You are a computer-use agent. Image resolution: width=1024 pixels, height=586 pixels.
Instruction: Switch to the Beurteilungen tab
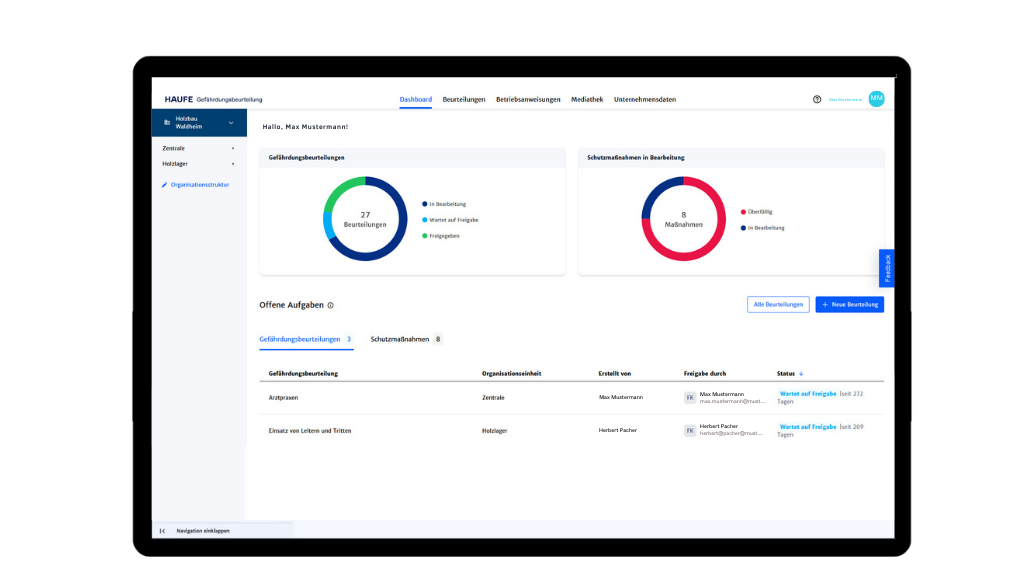[464, 99]
